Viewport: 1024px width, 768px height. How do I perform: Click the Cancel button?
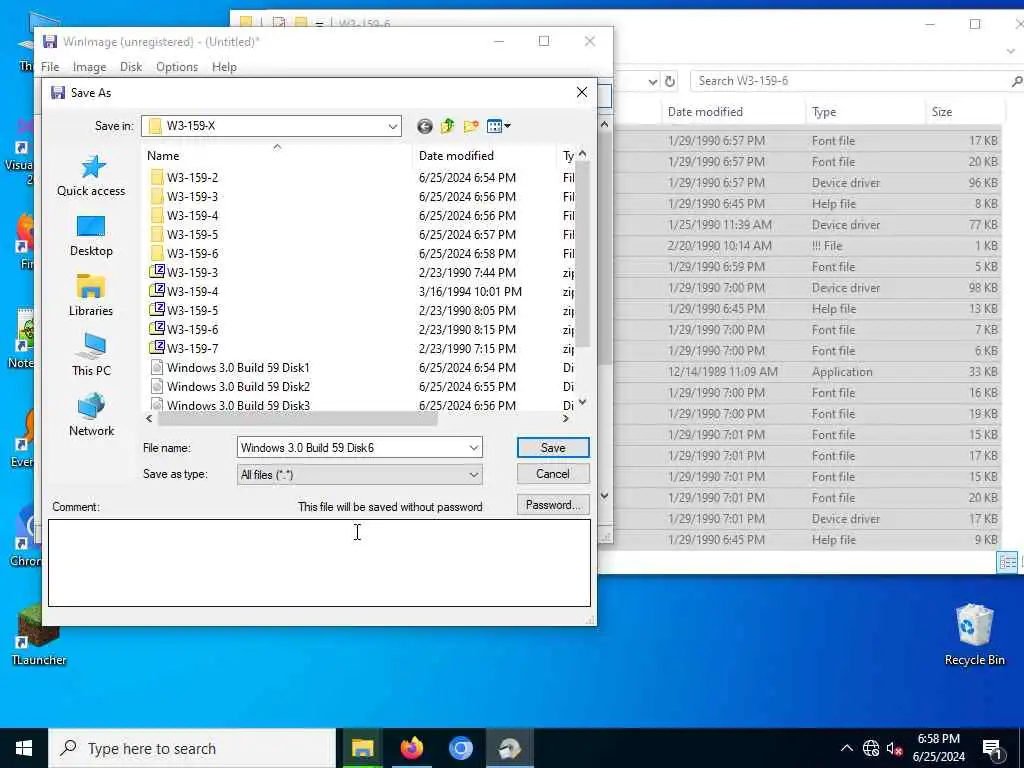[553, 473]
